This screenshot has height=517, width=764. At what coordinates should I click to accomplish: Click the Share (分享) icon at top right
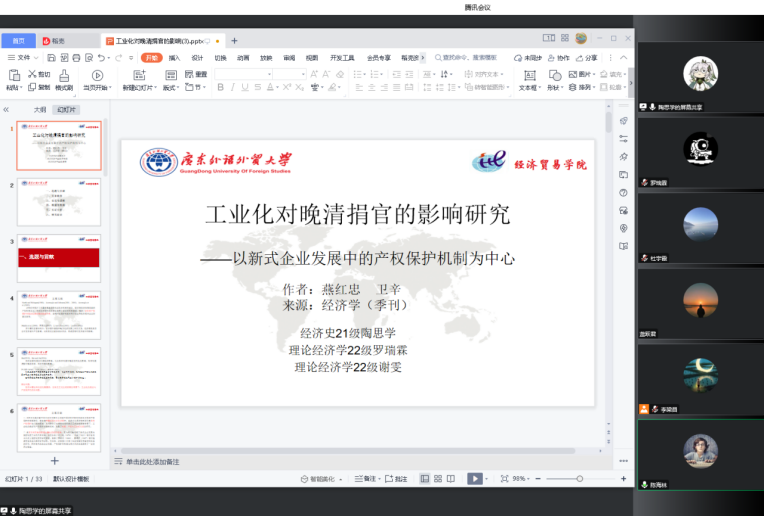587,58
